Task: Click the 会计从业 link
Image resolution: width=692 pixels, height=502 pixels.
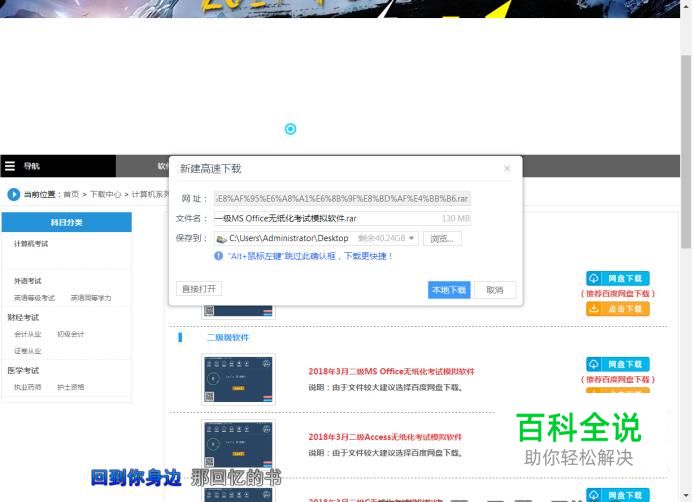Action: point(27,334)
